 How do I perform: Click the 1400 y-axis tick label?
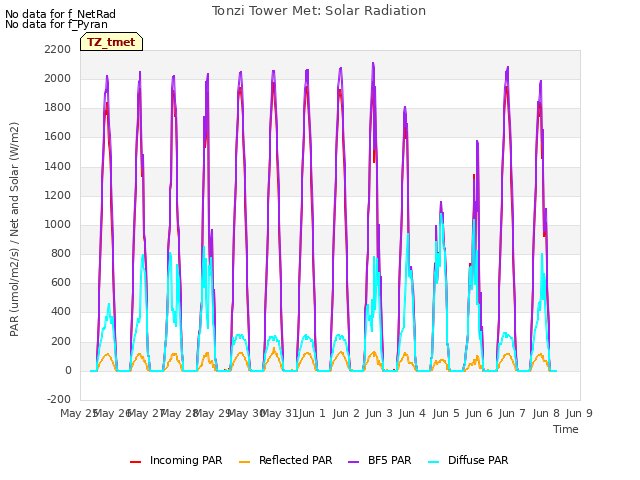(58, 167)
